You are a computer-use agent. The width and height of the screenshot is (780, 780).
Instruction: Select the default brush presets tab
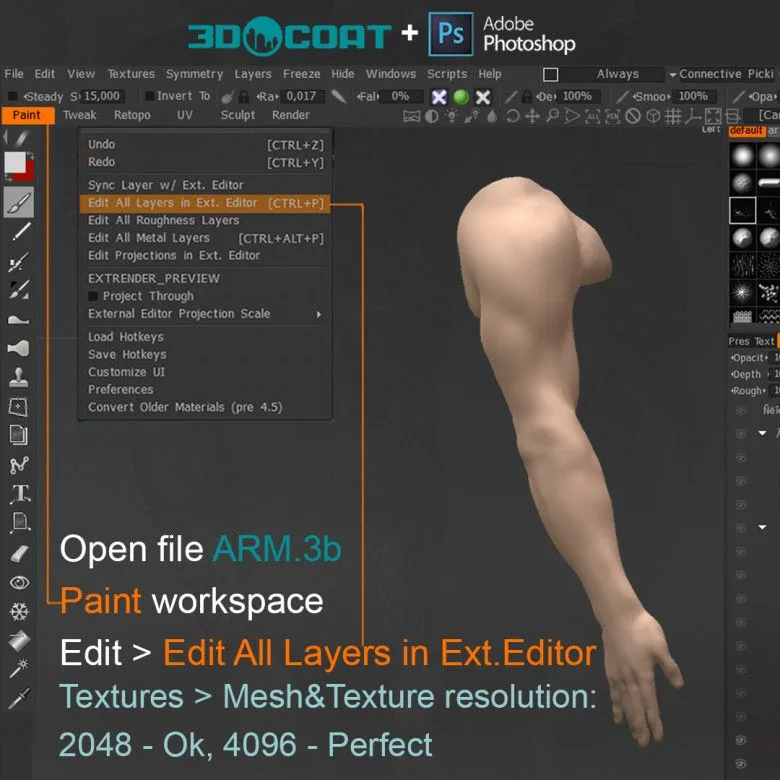click(x=747, y=131)
